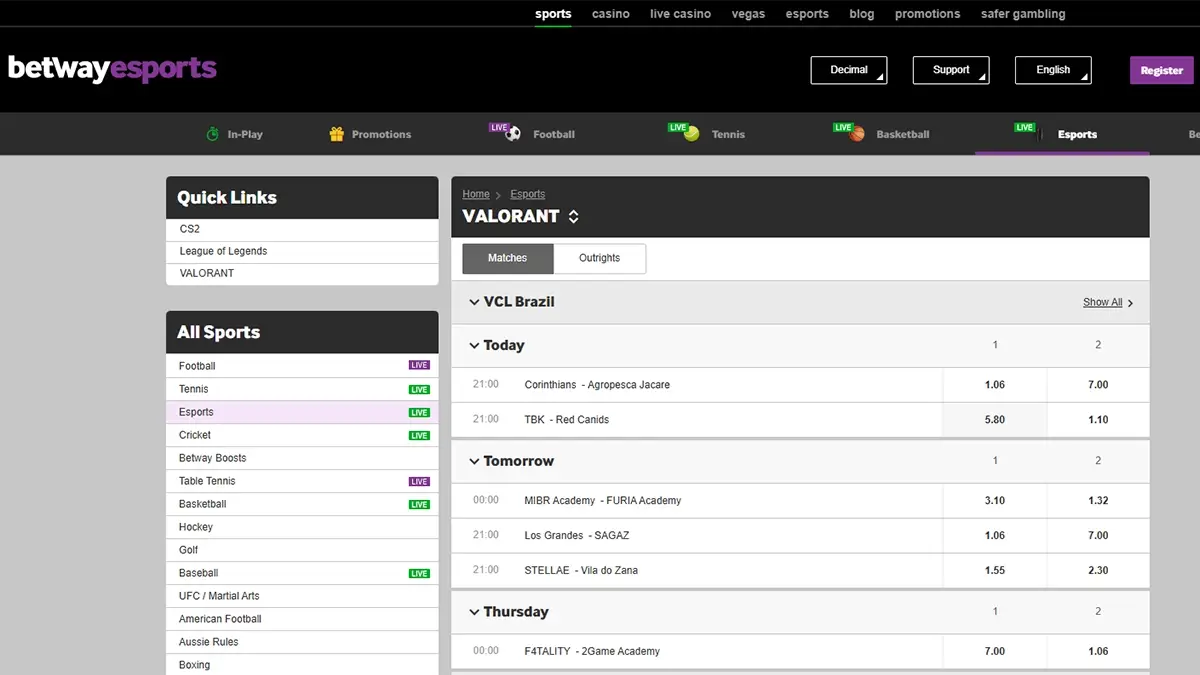
Task: Click the Register button
Action: (x=1161, y=70)
